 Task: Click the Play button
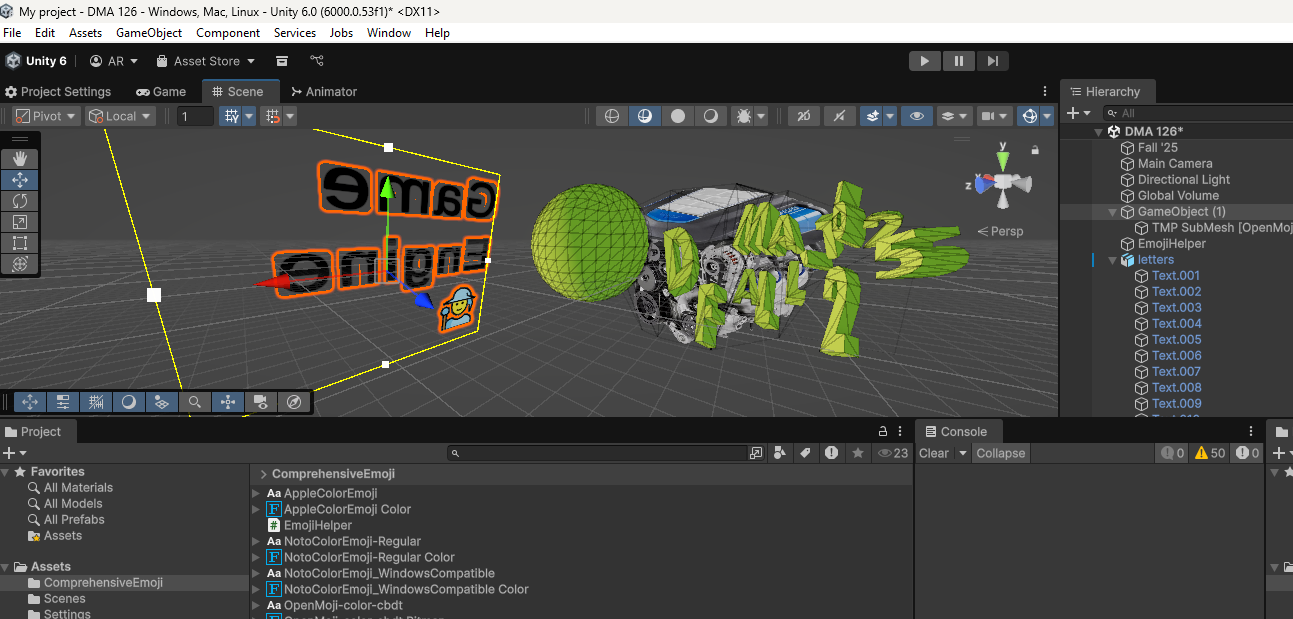click(x=924, y=61)
